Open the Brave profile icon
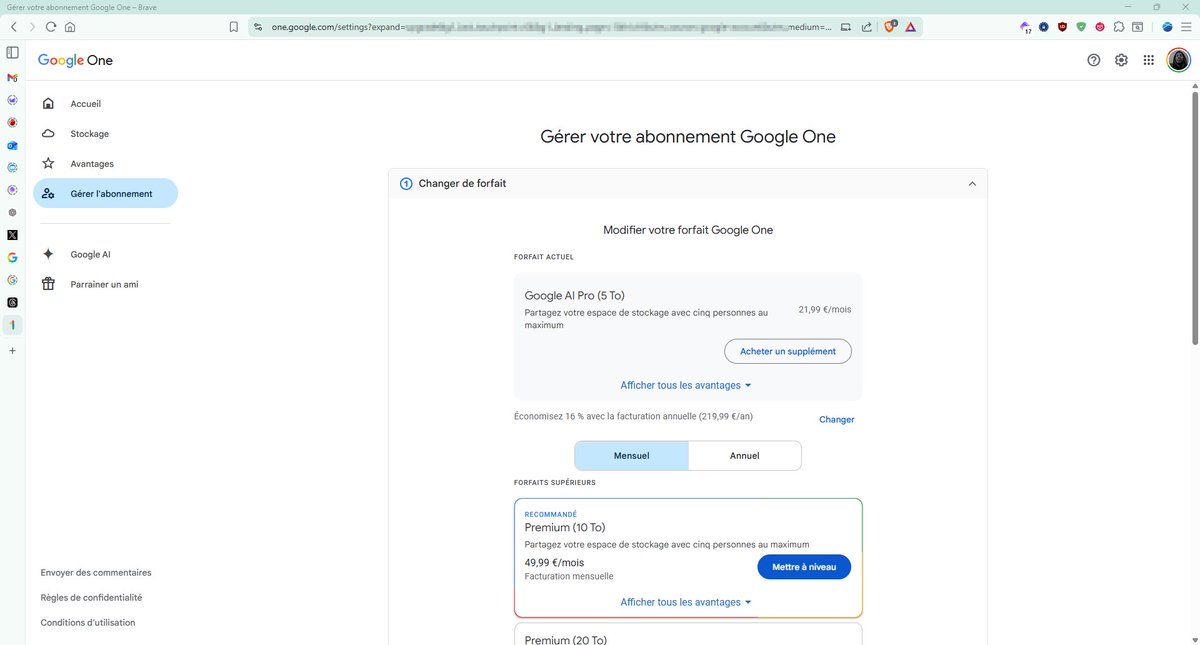 (1167, 27)
